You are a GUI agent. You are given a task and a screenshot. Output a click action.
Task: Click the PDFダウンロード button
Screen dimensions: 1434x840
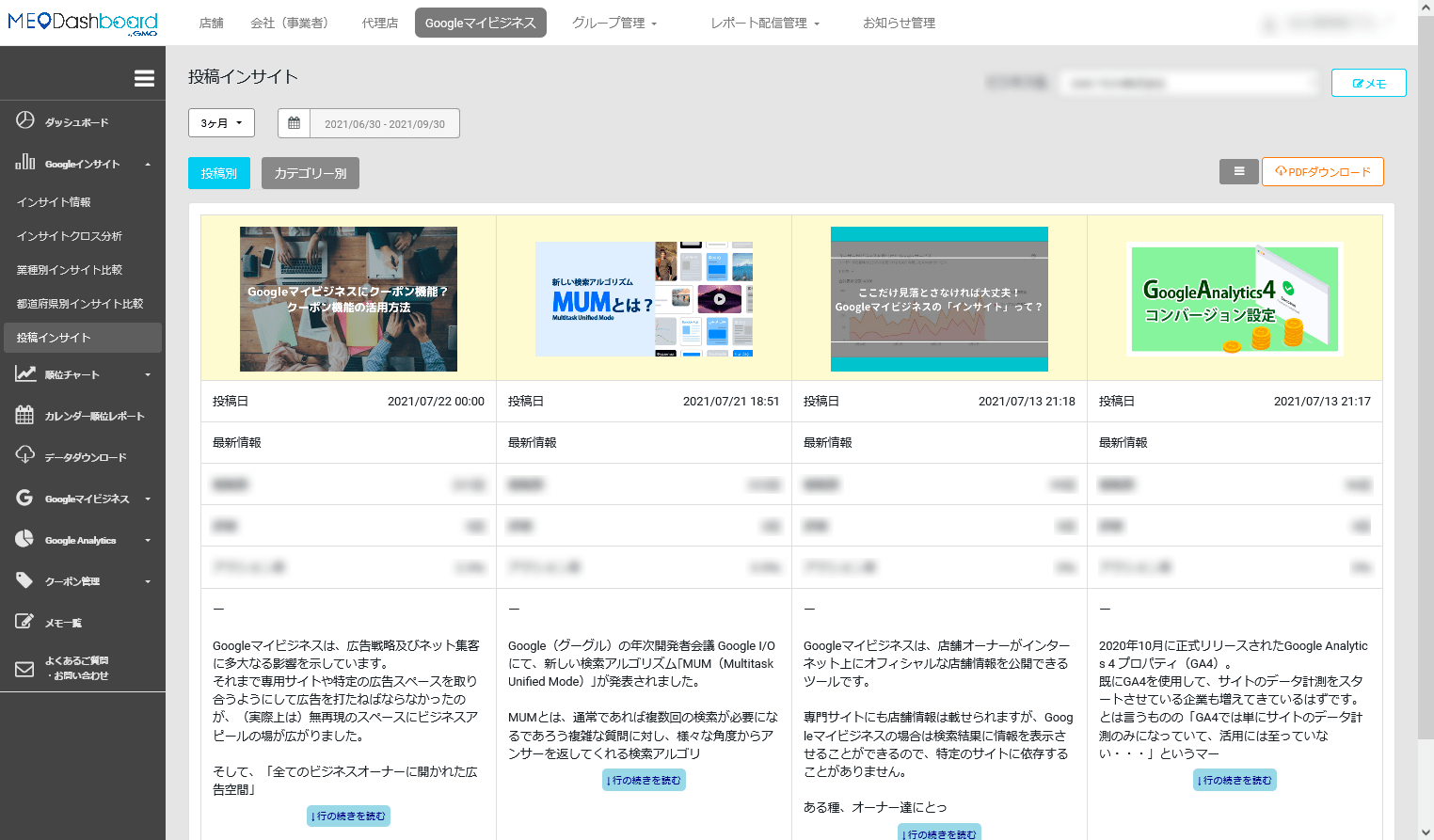[x=1322, y=172]
